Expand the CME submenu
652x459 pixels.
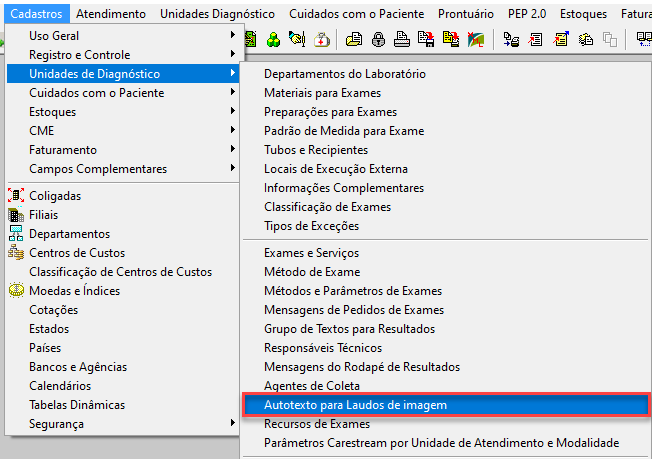tap(123, 131)
